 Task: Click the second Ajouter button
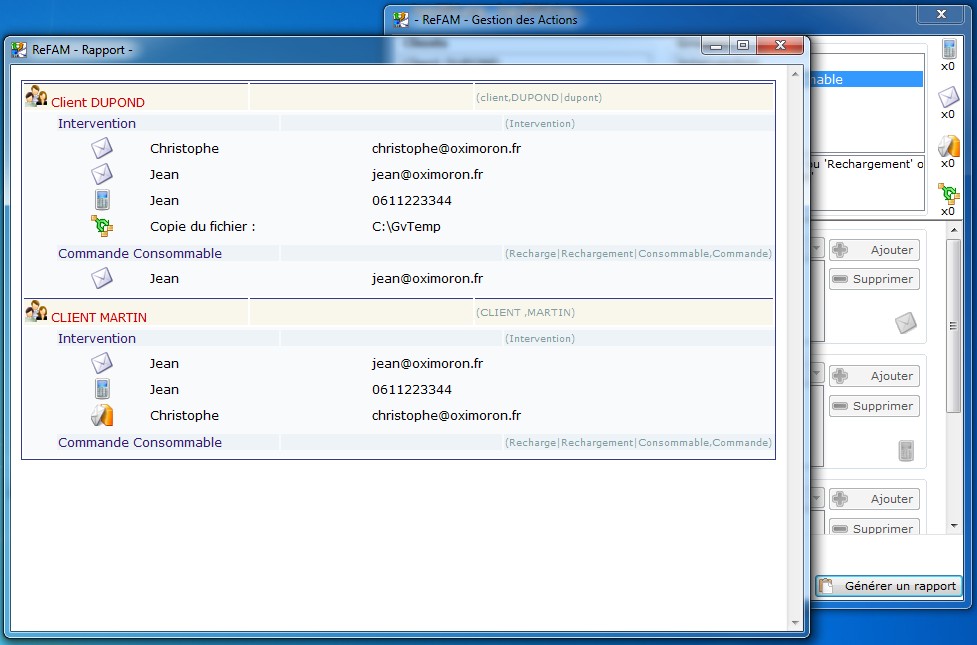tap(874, 376)
